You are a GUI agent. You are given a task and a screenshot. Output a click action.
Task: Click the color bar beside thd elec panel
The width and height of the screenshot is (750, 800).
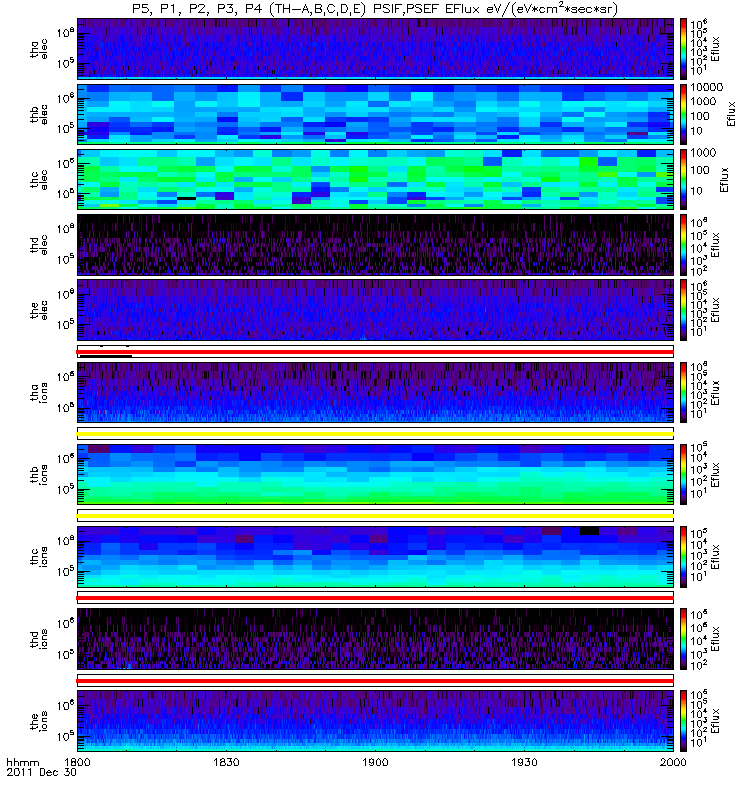(683, 244)
